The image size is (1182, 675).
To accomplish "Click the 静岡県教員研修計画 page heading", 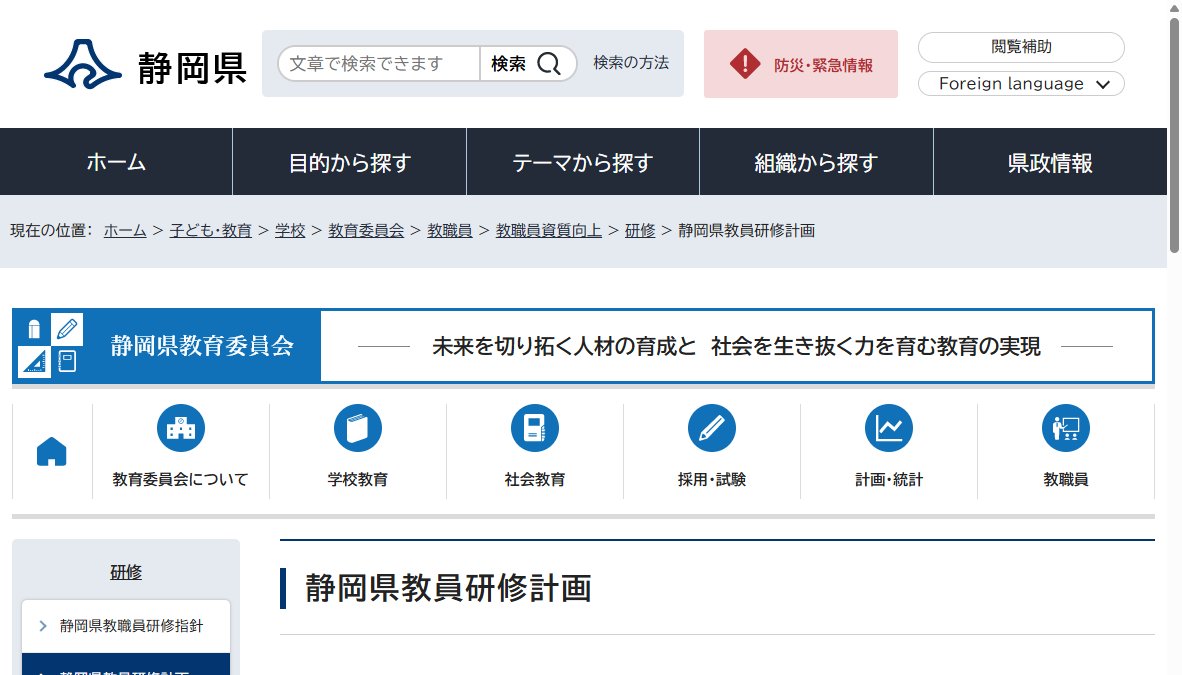I will (x=449, y=589).
